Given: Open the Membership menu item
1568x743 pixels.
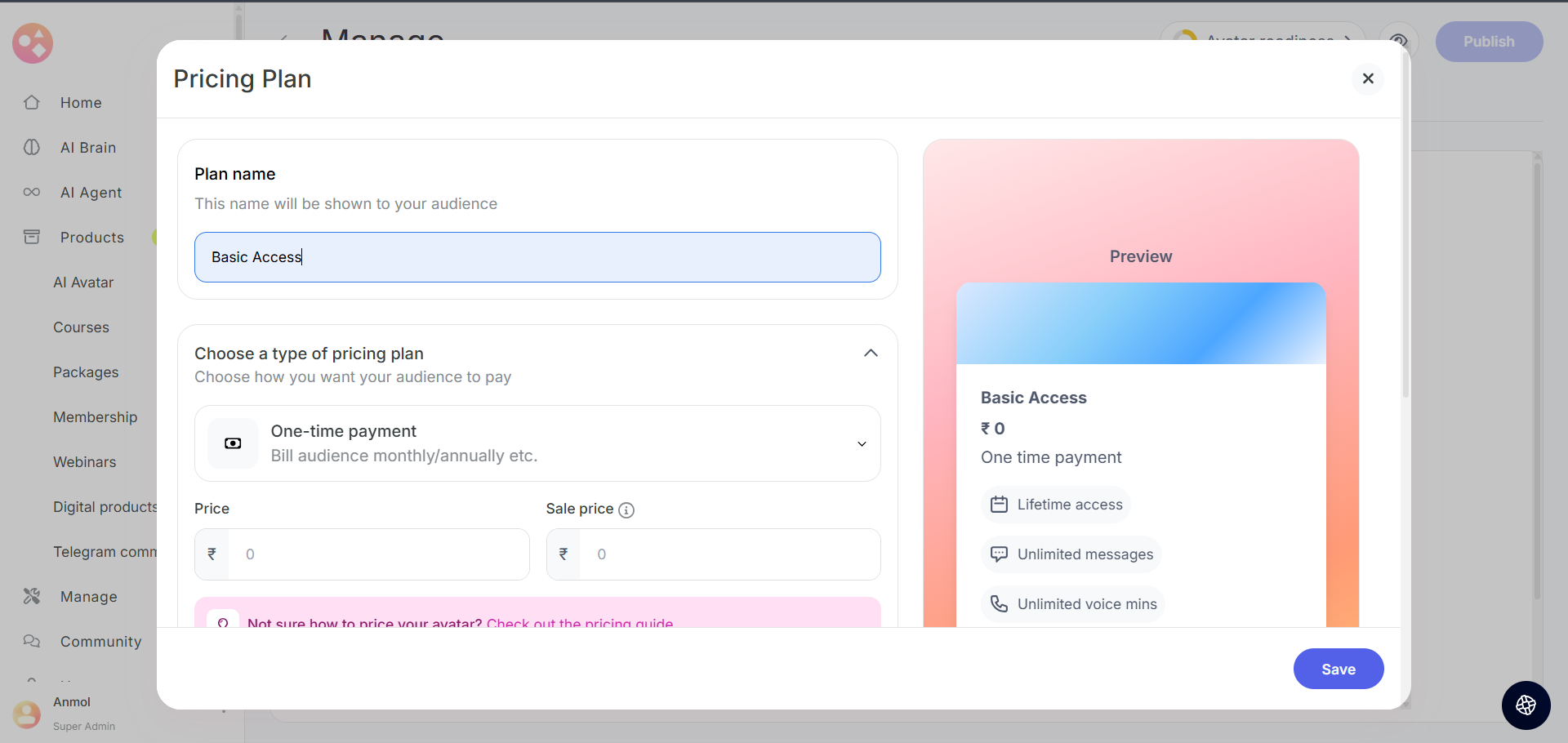Looking at the screenshot, I should click(95, 417).
